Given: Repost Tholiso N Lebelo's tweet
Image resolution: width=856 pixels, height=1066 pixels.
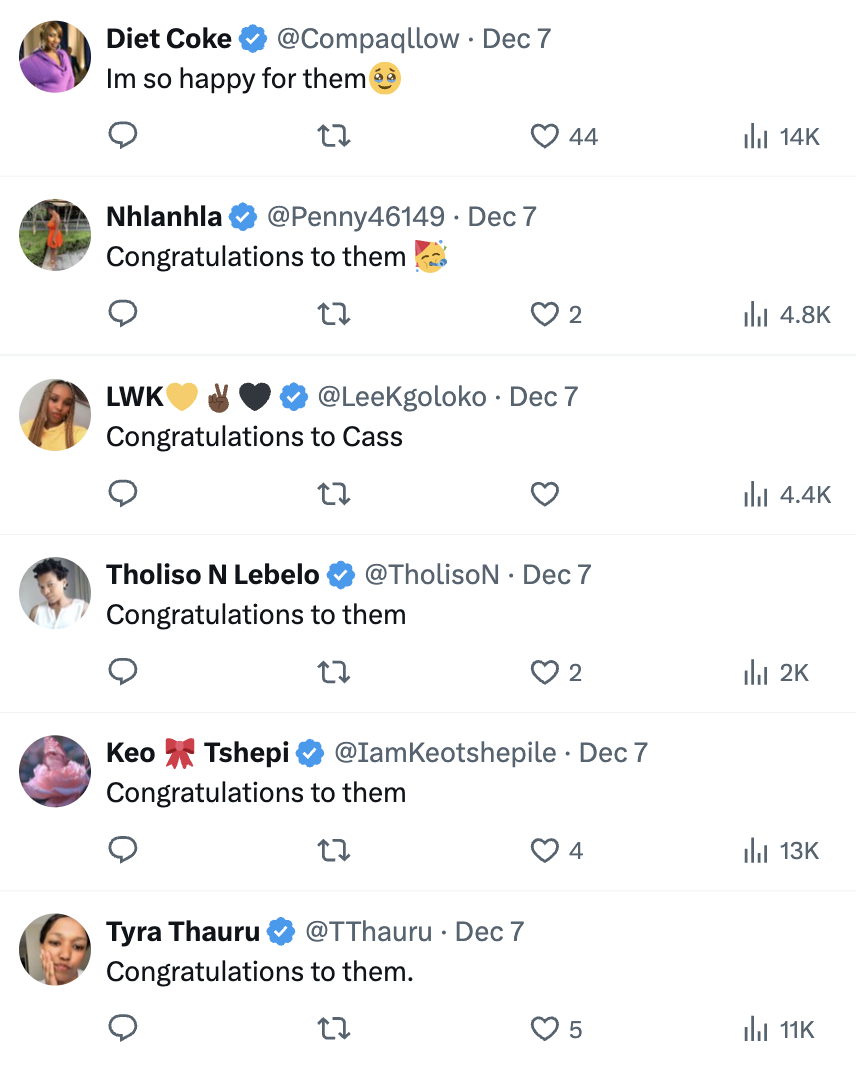Looking at the screenshot, I should point(333,673).
